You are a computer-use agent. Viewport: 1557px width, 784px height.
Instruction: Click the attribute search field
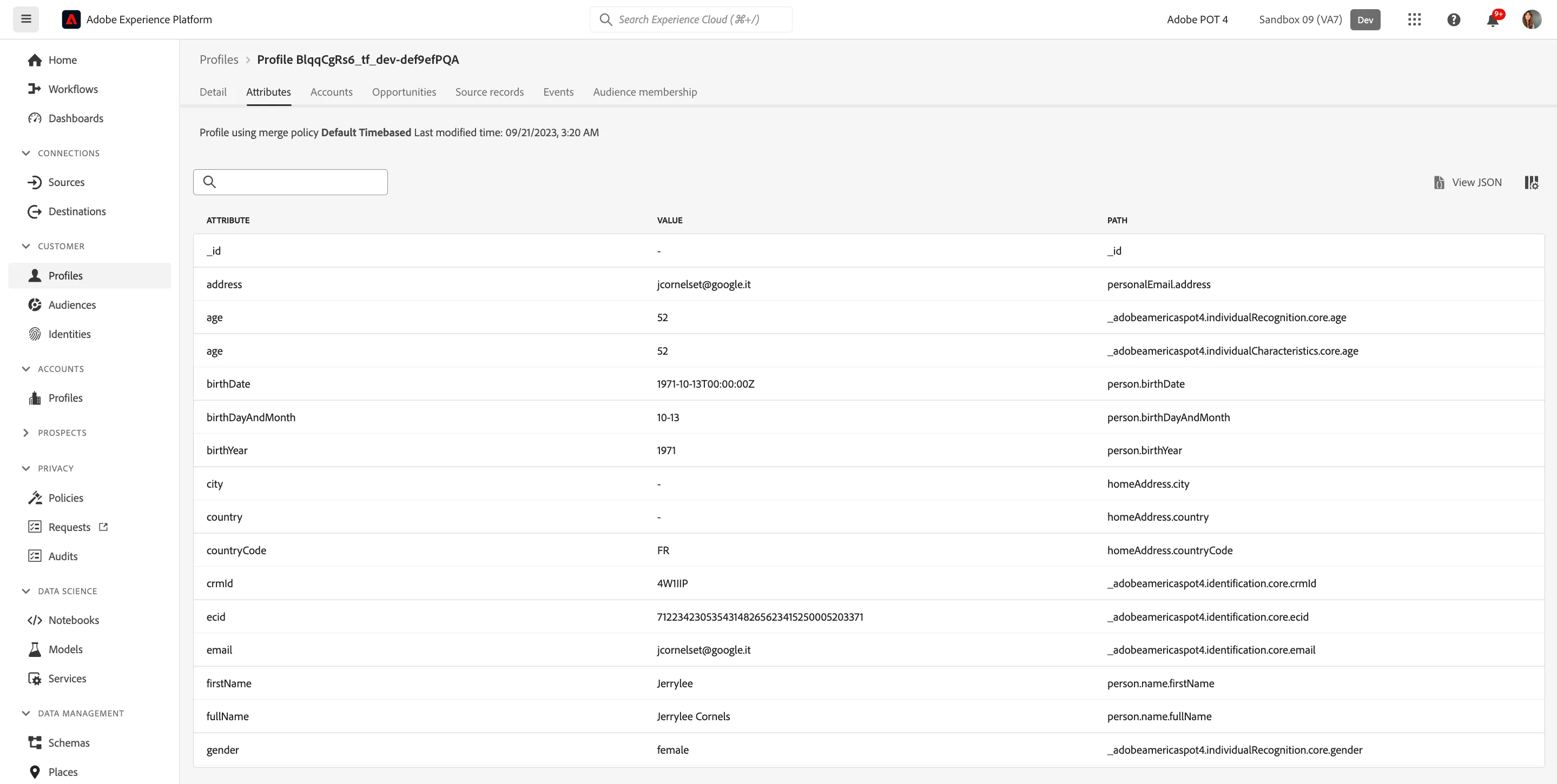(x=290, y=182)
